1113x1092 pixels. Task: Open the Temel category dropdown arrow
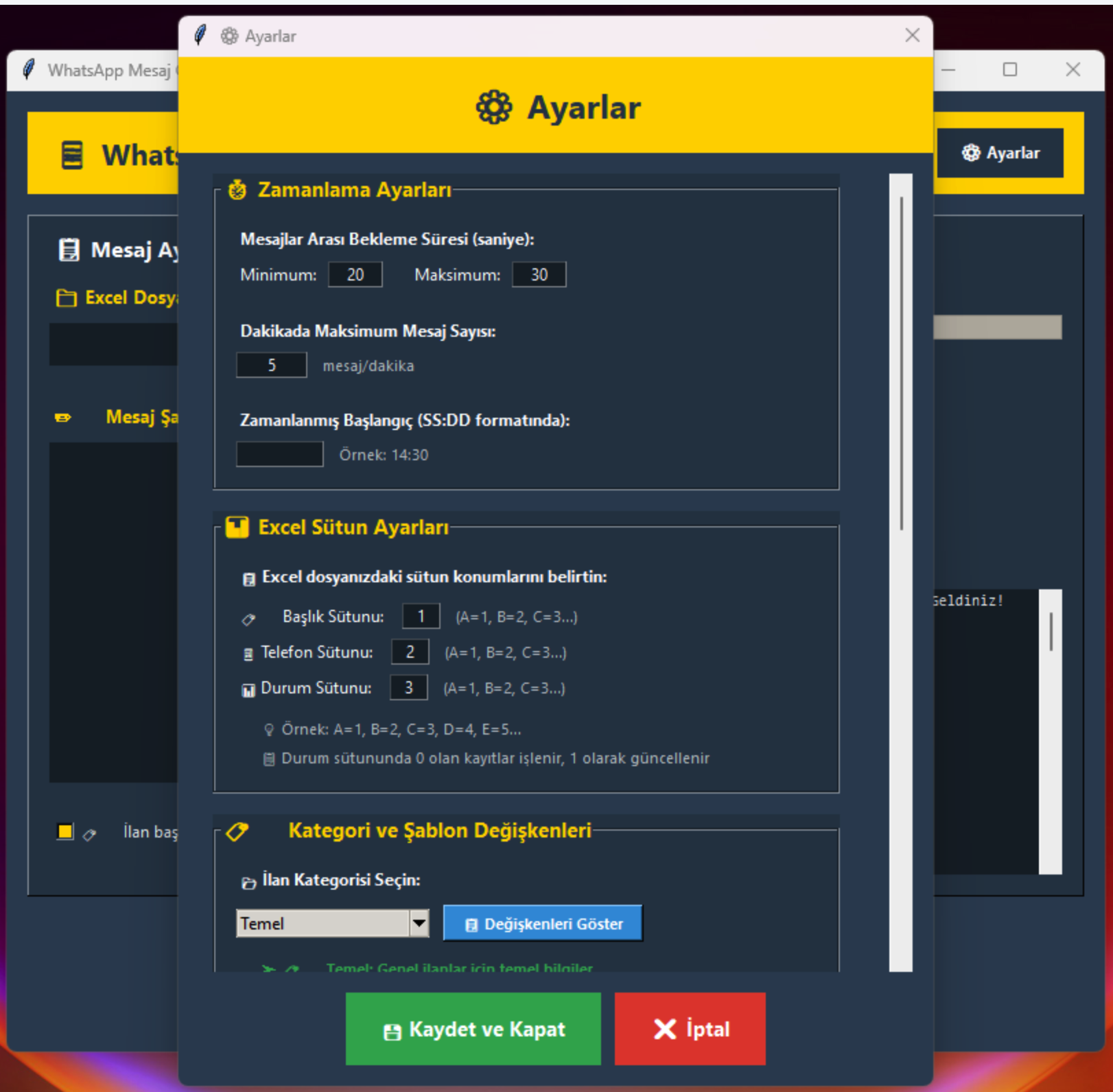coord(419,923)
